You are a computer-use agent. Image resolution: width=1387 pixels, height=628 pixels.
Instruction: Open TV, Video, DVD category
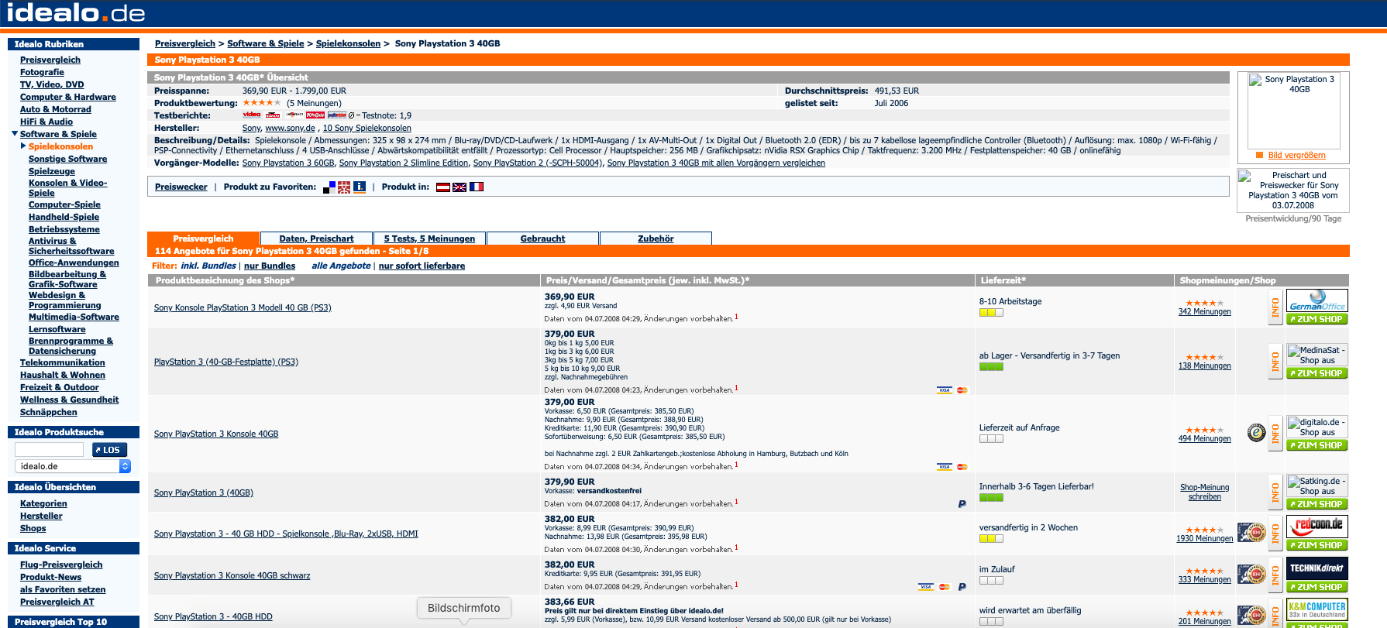click(x=52, y=85)
